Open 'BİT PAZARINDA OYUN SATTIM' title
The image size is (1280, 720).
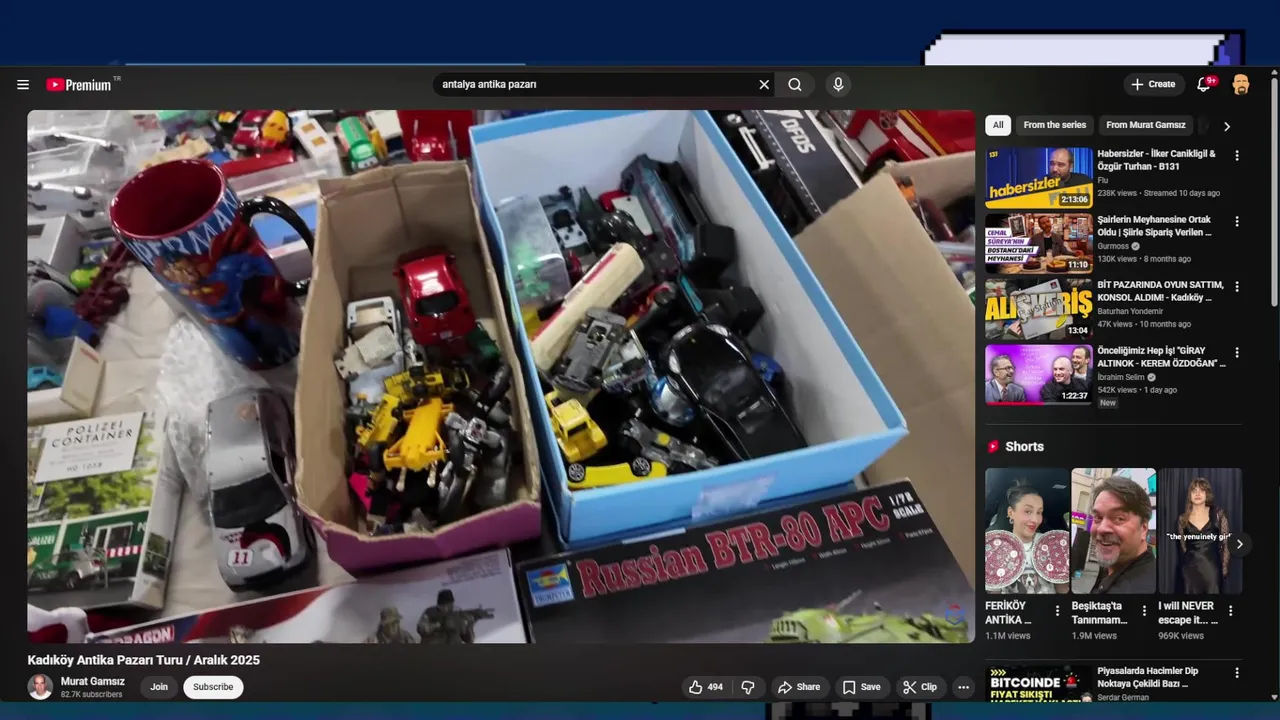coord(1160,291)
